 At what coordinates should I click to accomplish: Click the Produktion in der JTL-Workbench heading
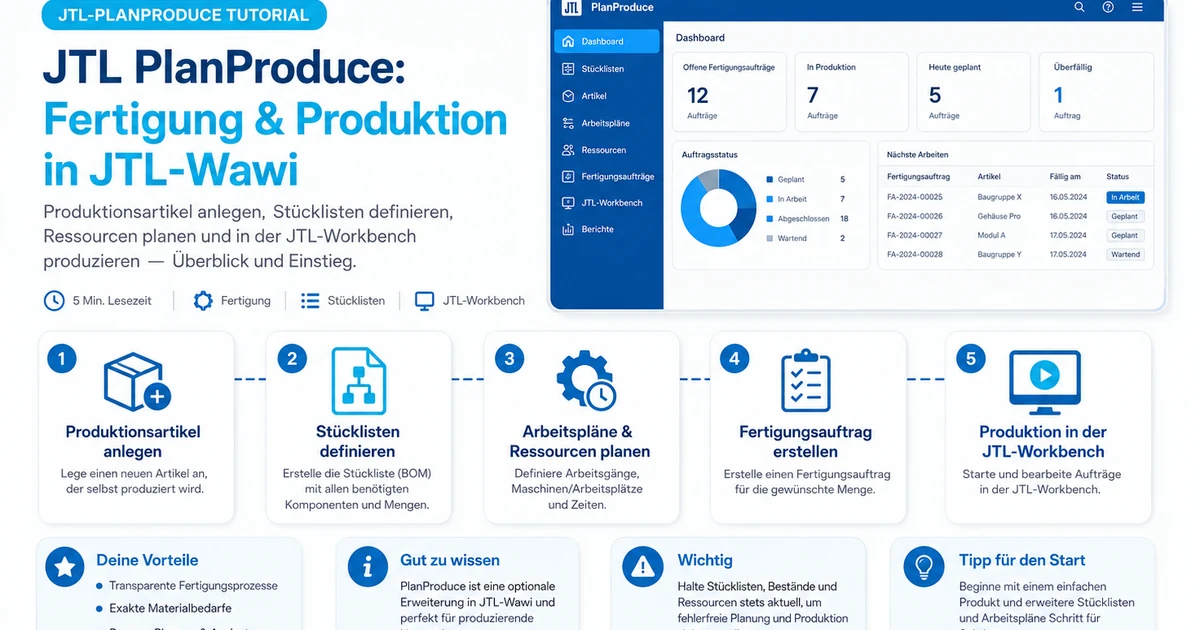[1043, 441]
